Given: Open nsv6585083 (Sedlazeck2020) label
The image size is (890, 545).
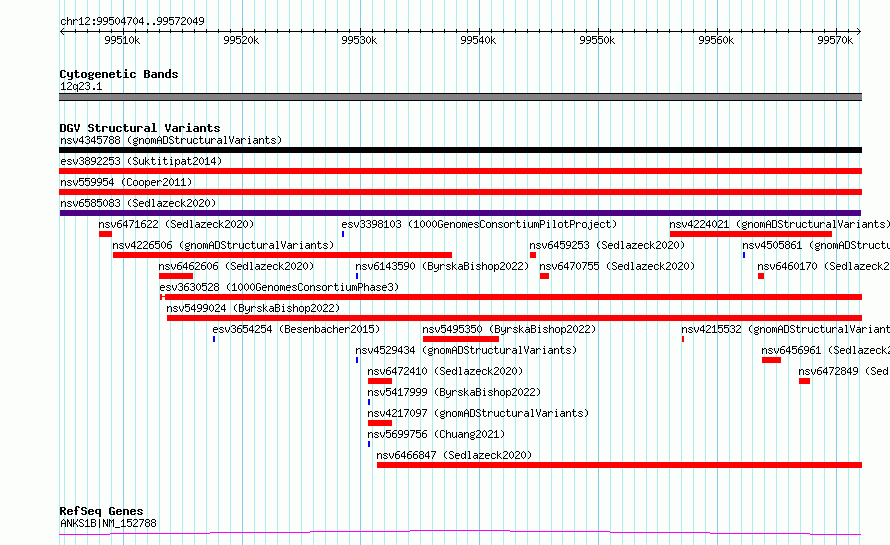Looking at the screenshot, I should tap(138, 203).
